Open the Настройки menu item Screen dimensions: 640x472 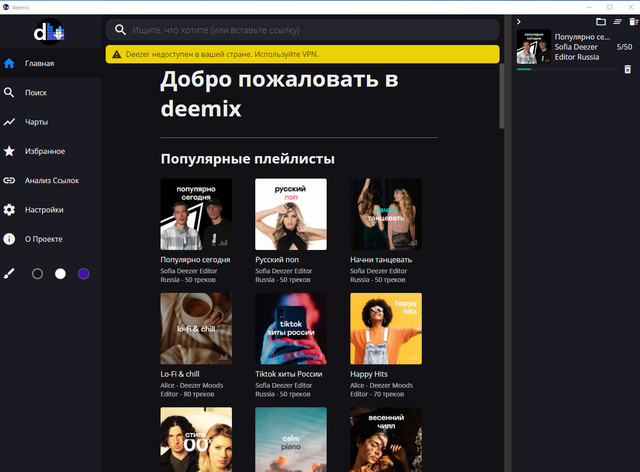pos(51,210)
